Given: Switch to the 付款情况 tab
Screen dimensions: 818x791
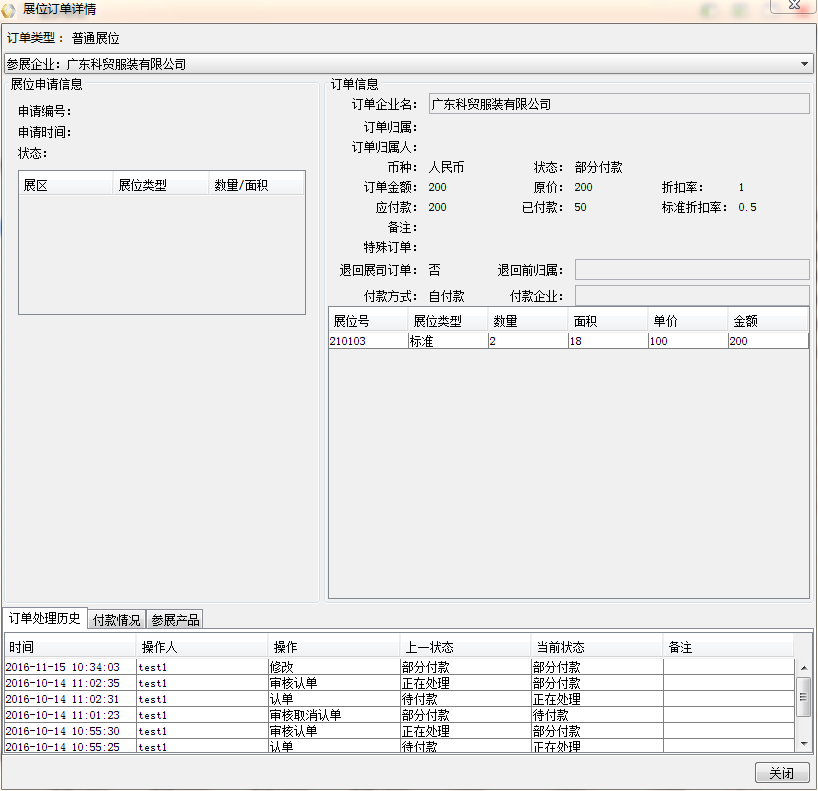Looking at the screenshot, I should tap(116, 620).
